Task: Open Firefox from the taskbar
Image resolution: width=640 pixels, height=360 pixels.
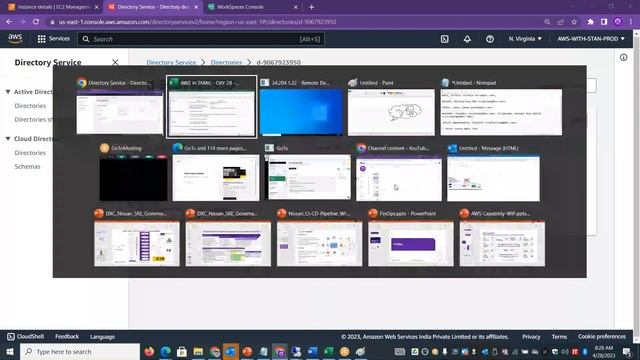Action: pos(149,351)
